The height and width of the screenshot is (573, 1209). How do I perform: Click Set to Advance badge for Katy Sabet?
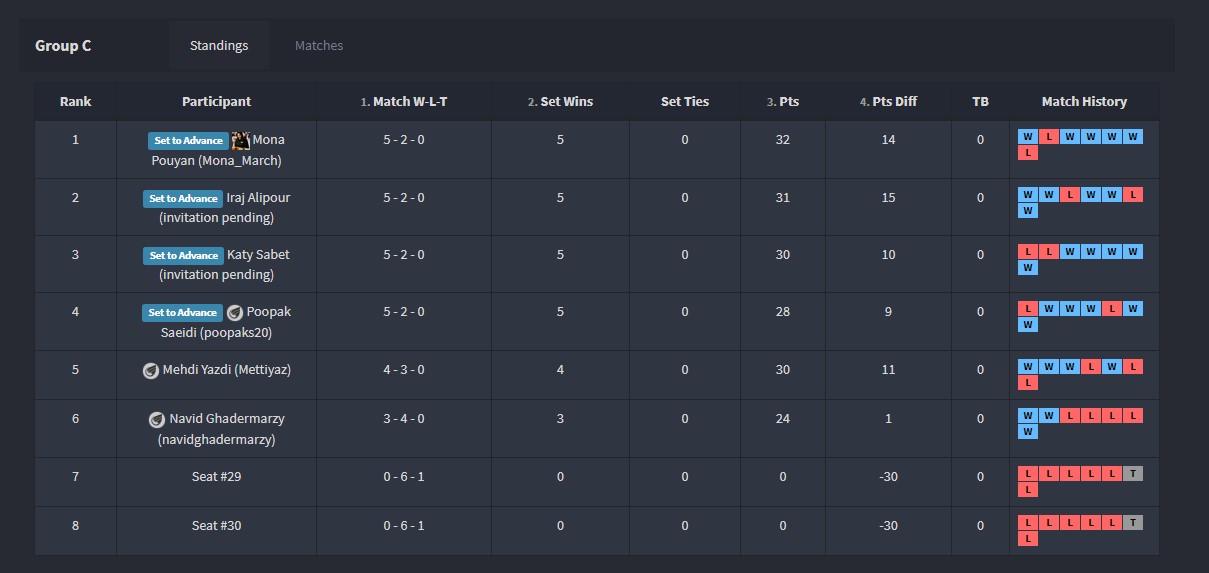(x=183, y=255)
